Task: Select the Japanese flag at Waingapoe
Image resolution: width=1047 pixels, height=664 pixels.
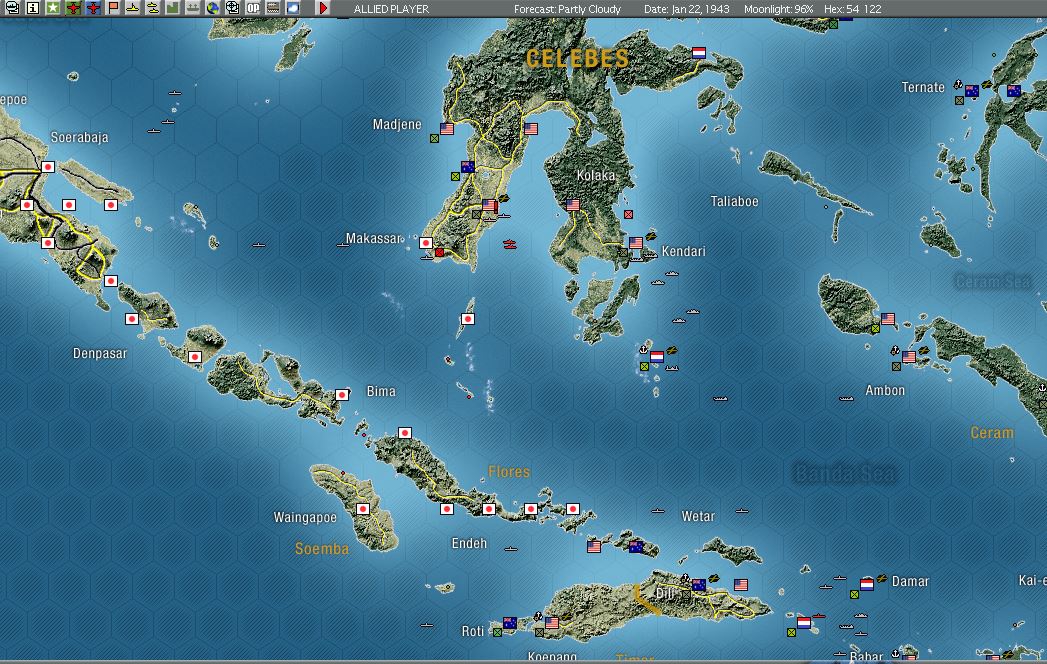Action: [363, 509]
